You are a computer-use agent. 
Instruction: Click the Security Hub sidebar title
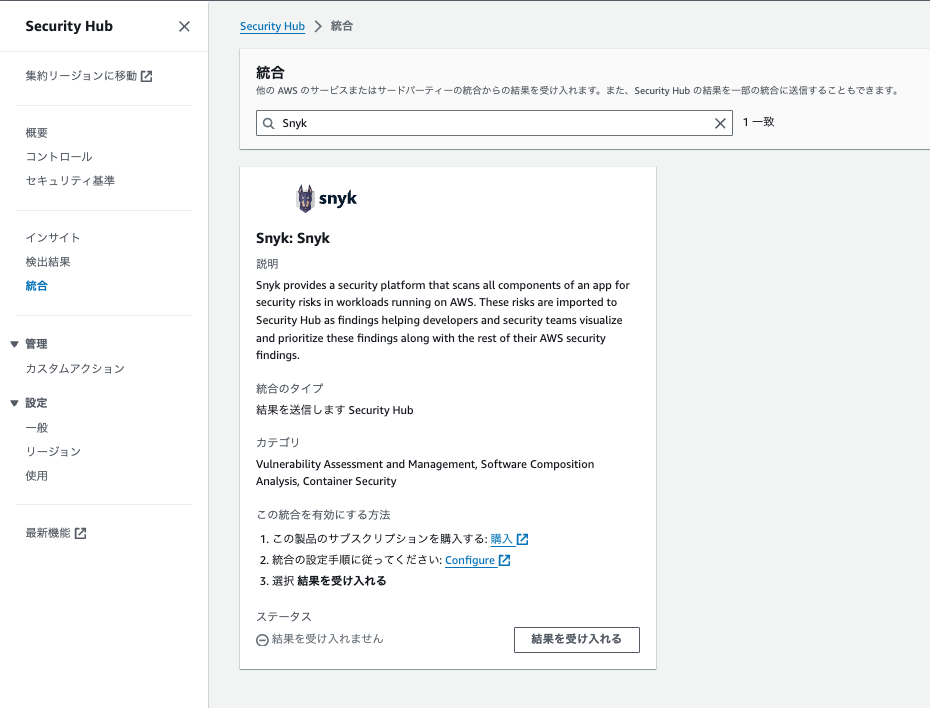69,26
